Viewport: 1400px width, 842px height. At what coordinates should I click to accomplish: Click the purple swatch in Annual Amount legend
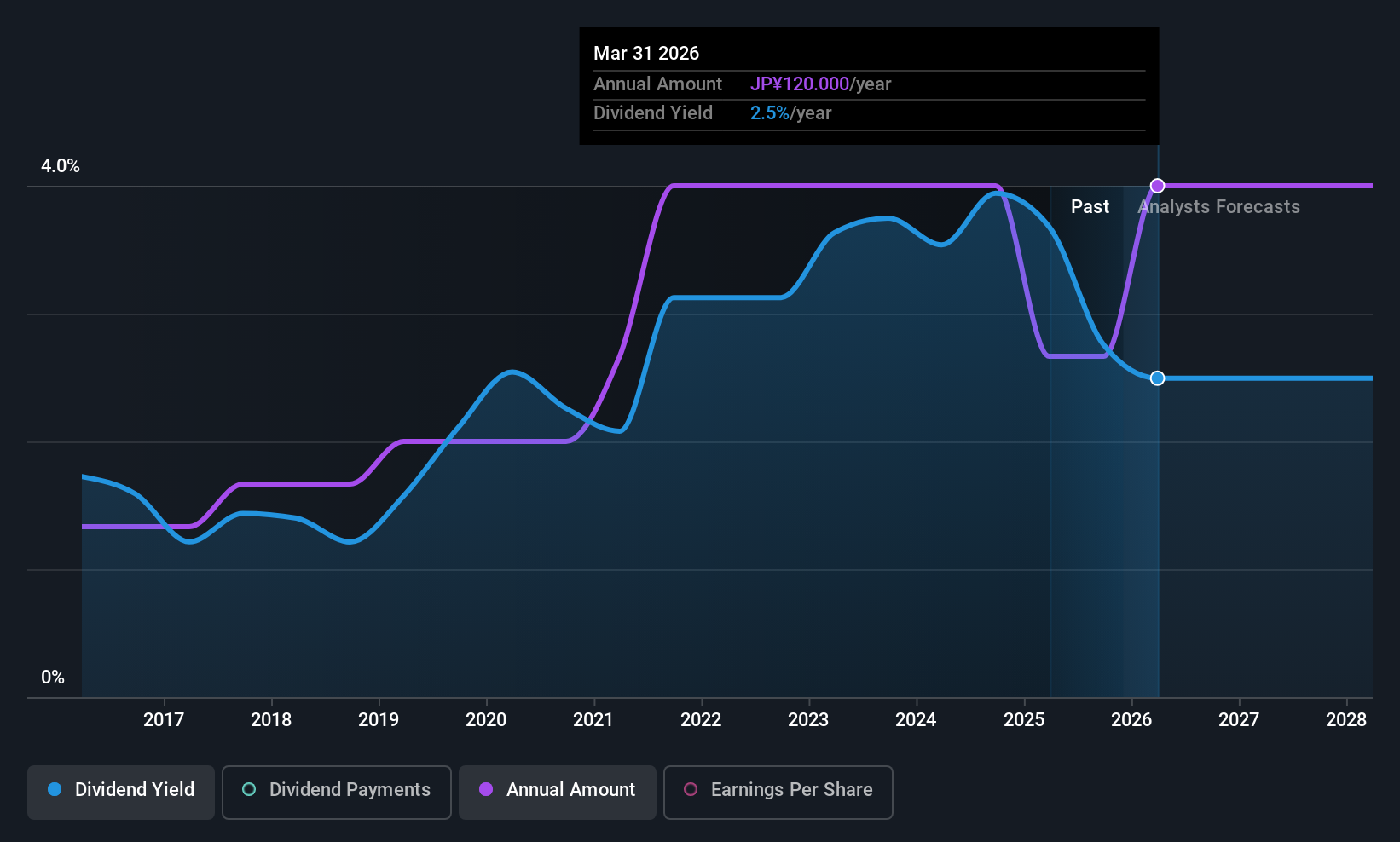pos(486,790)
